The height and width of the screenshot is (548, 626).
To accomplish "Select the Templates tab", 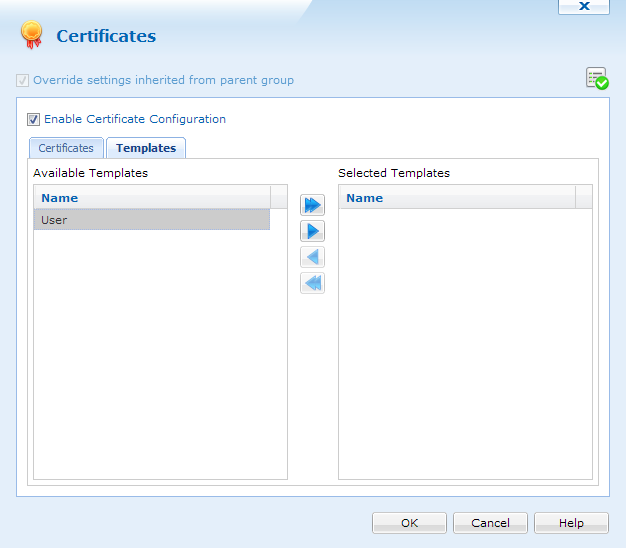I will point(146,148).
